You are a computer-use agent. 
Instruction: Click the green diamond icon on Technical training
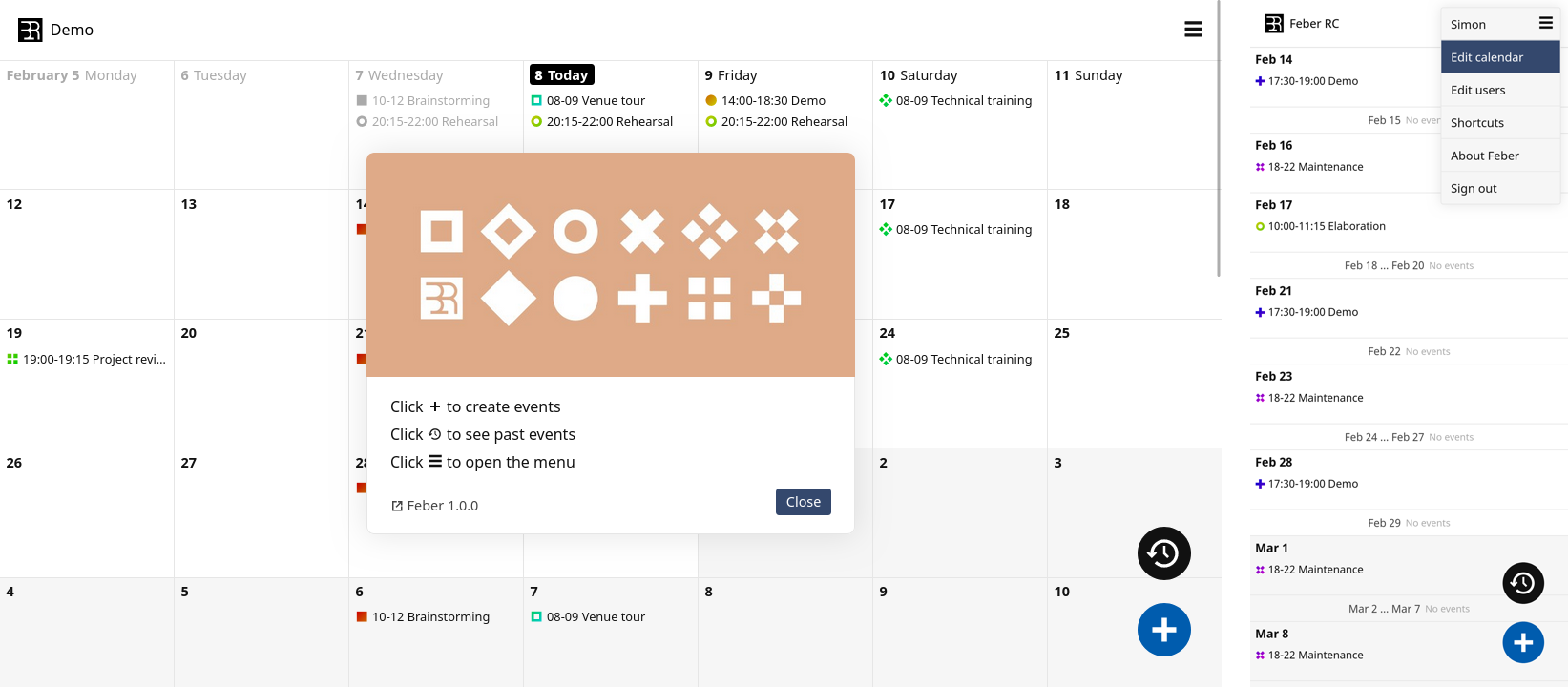coord(886,99)
